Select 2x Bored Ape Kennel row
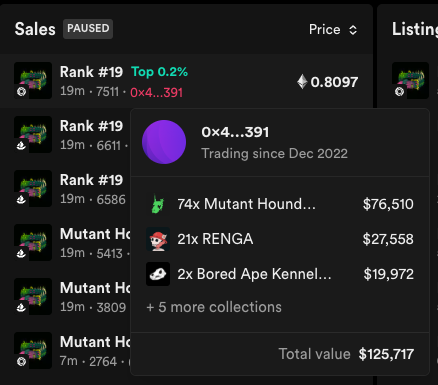Screen dimensions: 438x385 [280, 274]
